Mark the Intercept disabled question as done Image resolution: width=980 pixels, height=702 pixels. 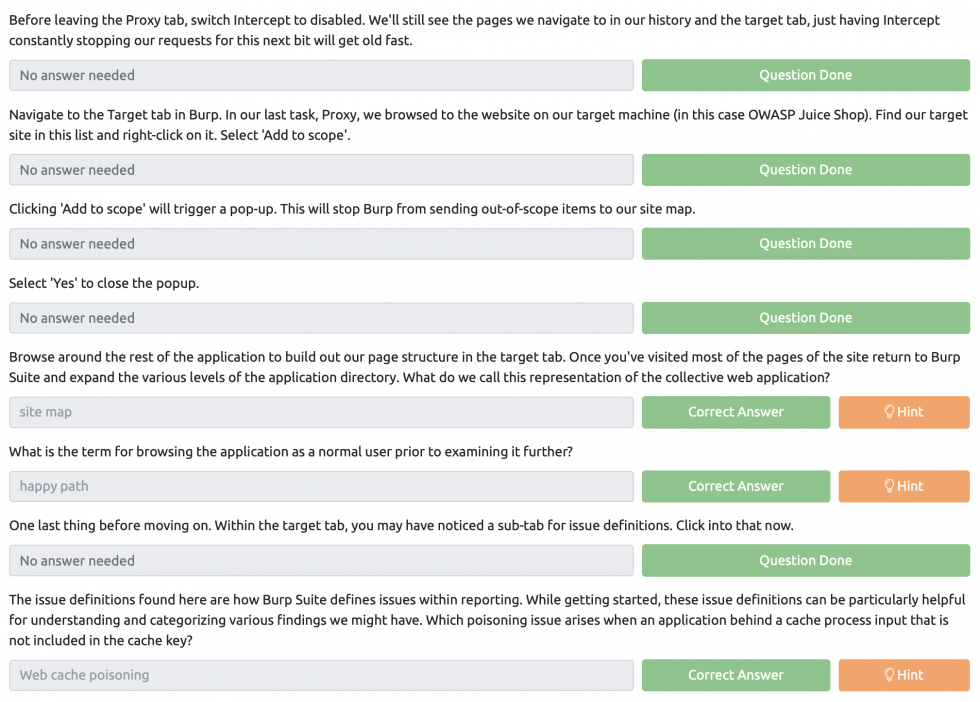[x=806, y=75]
